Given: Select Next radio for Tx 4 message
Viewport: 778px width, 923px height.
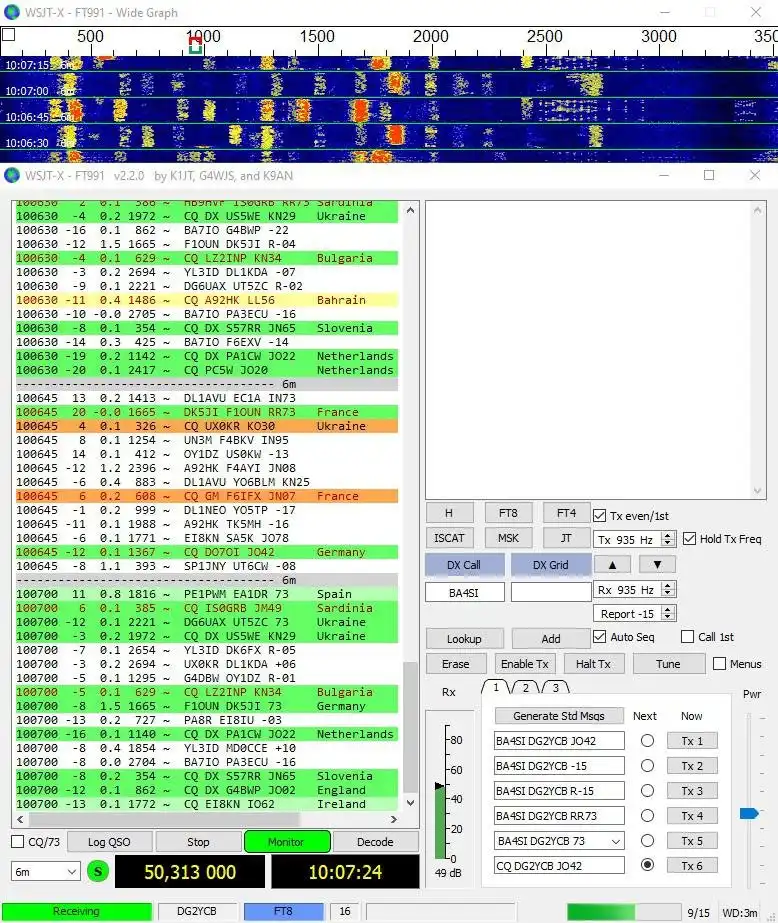Looking at the screenshot, I should point(647,816).
